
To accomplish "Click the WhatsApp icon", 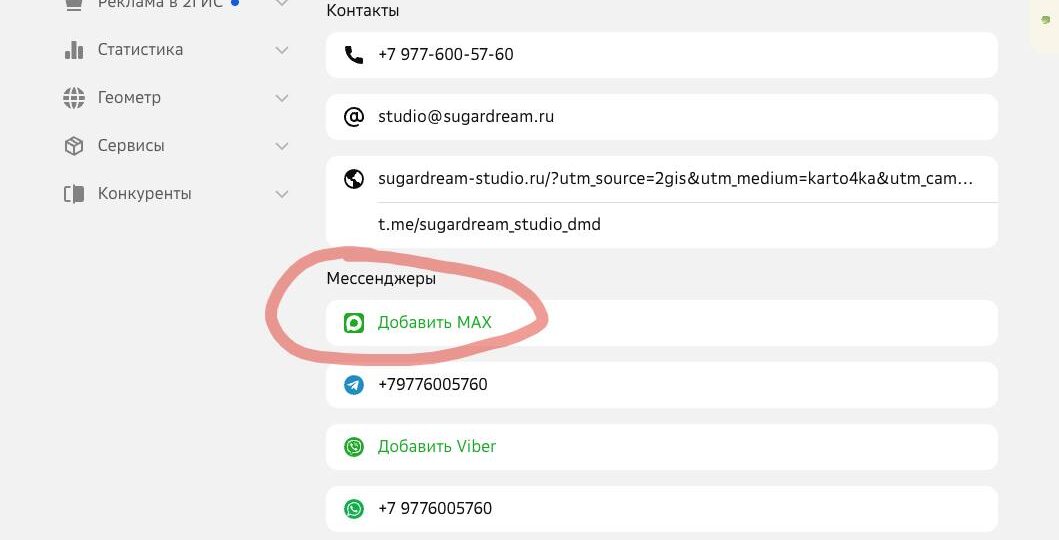I will (354, 509).
